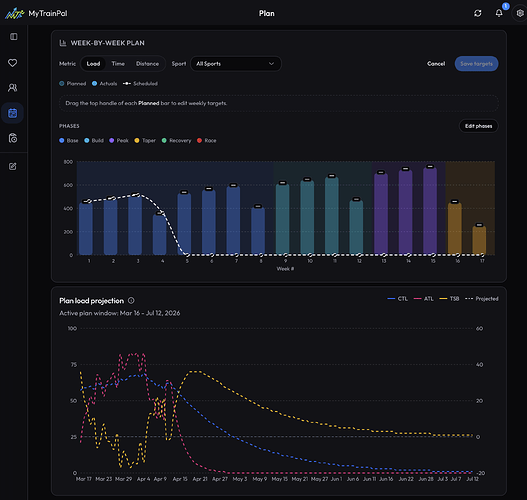Click the Apr 21 date axis label
Screen dimensions: 527x500
click(x=200, y=479)
